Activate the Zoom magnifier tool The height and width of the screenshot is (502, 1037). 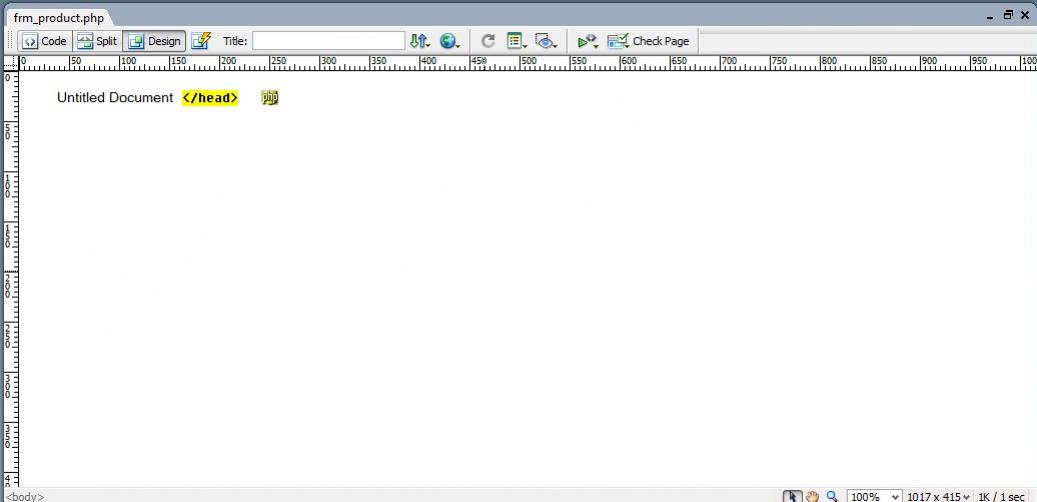click(832, 496)
